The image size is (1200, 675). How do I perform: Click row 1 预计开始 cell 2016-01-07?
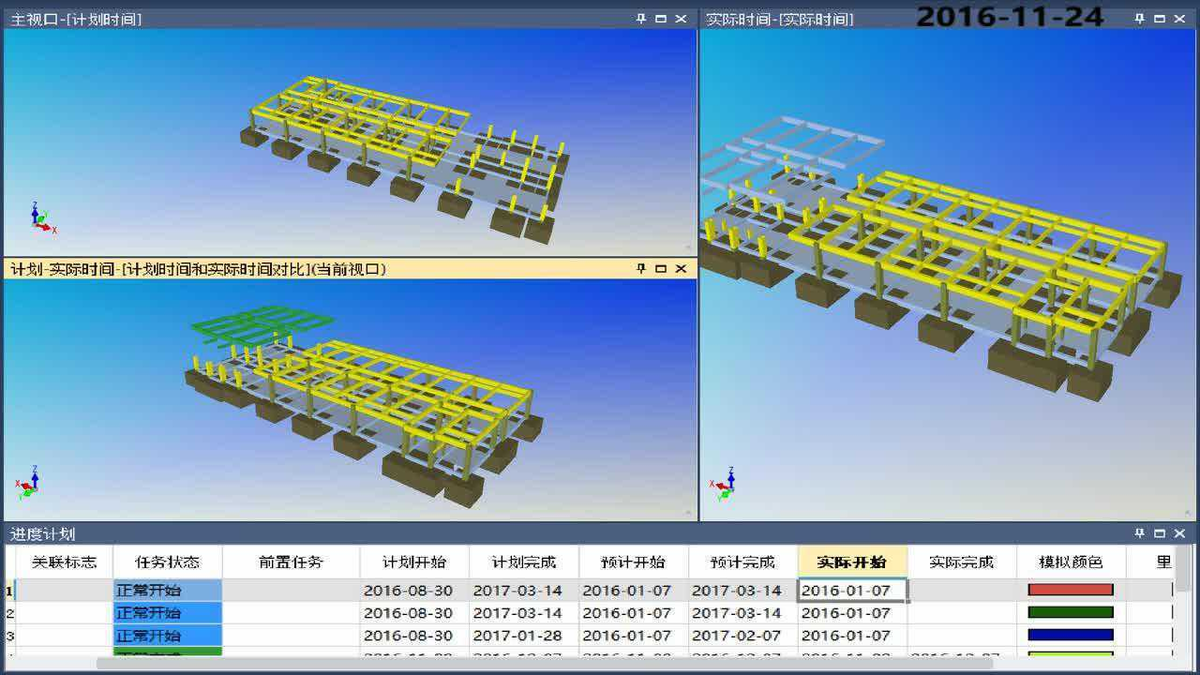coord(633,590)
